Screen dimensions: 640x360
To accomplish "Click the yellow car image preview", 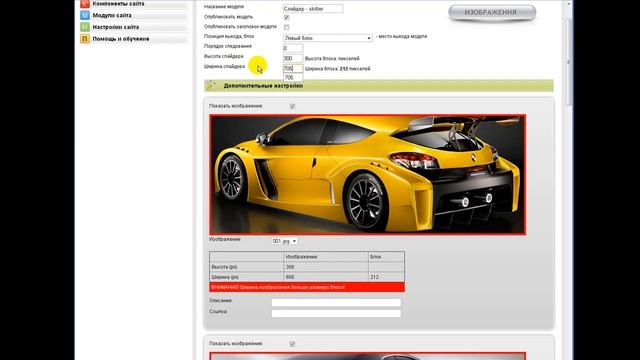I will coord(367,175).
